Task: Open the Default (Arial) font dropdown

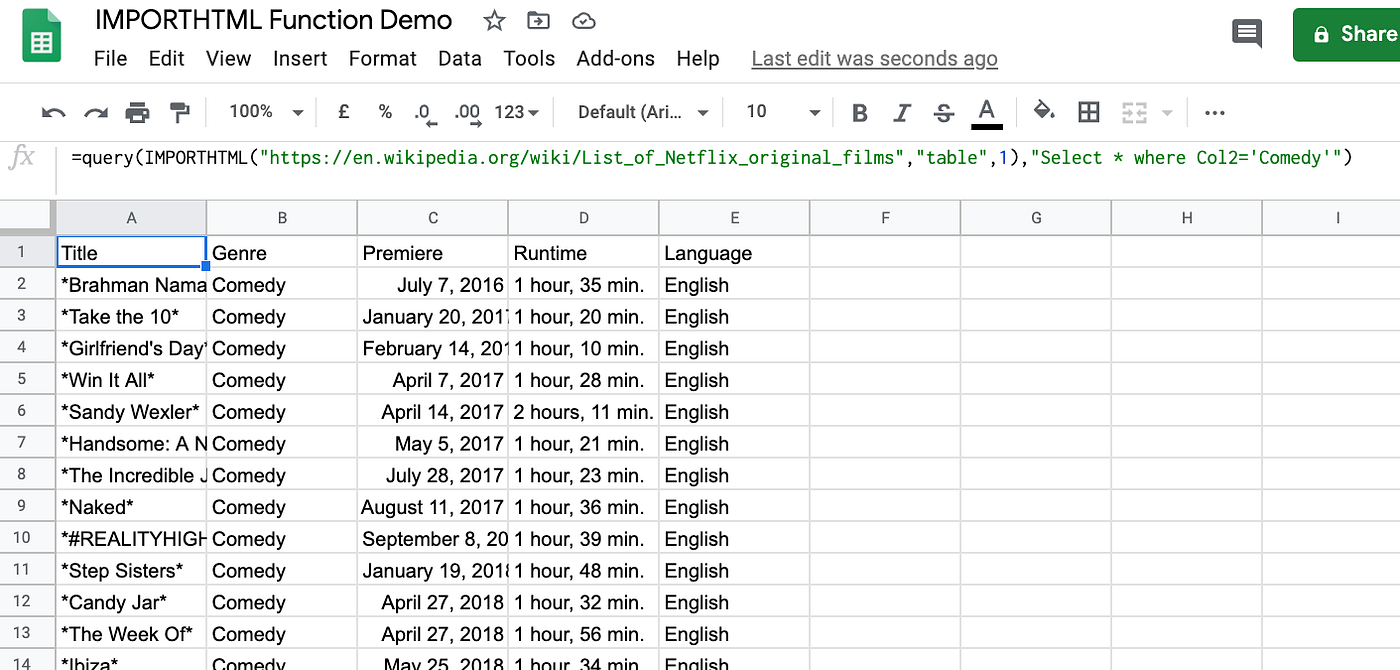Action: (x=643, y=112)
